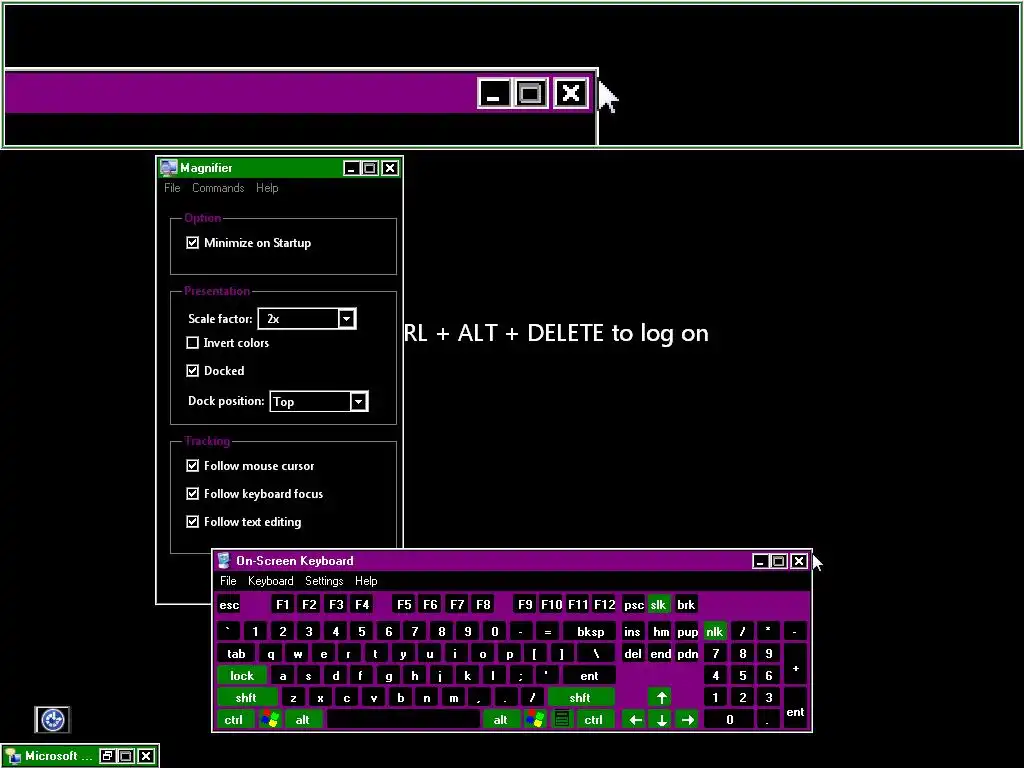Click the psc key
The height and width of the screenshot is (768, 1024).
point(633,605)
